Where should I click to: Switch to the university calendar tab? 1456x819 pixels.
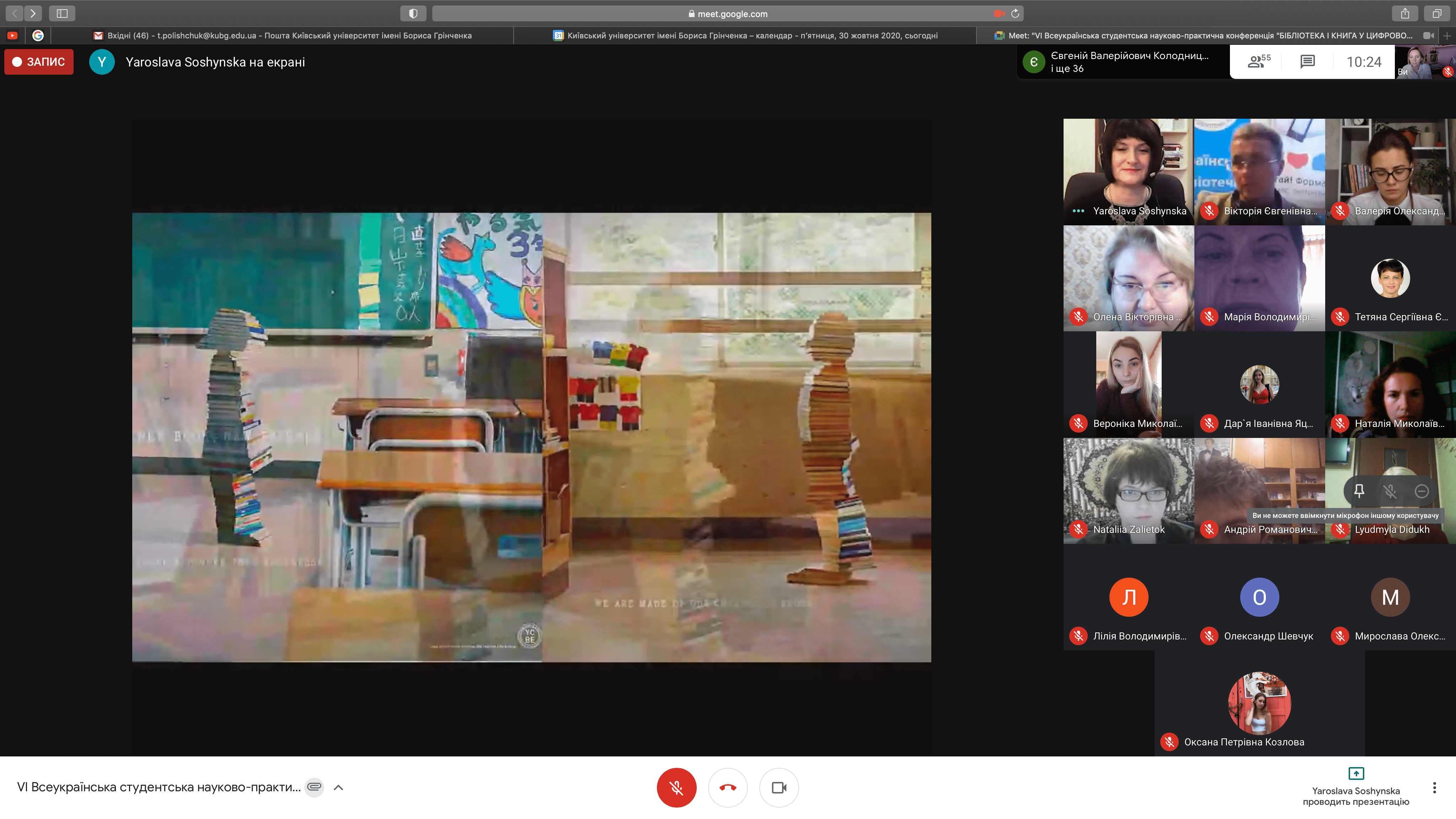pos(745,35)
